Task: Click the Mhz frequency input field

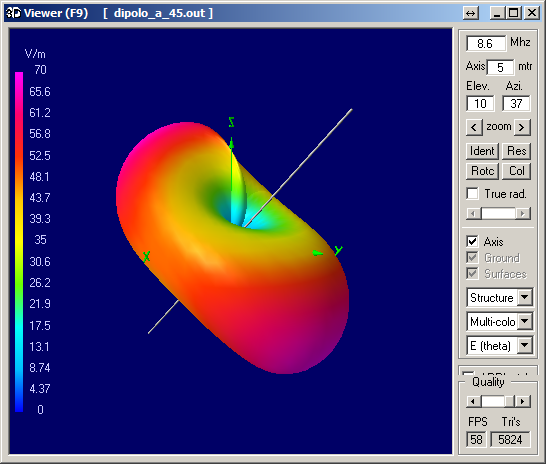Action: pyautogui.click(x=486, y=44)
